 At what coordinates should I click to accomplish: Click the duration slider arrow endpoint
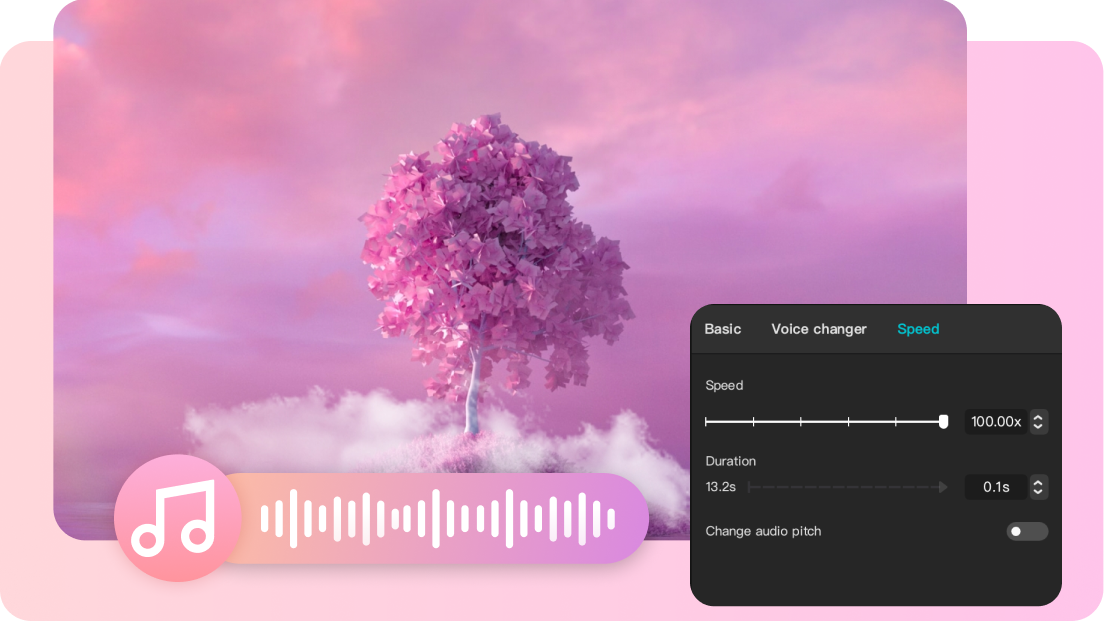coord(944,487)
